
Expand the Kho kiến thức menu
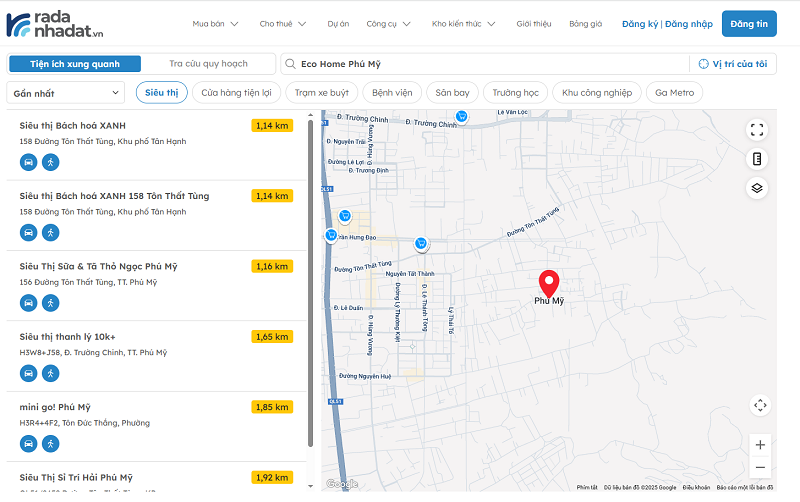[463, 24]
